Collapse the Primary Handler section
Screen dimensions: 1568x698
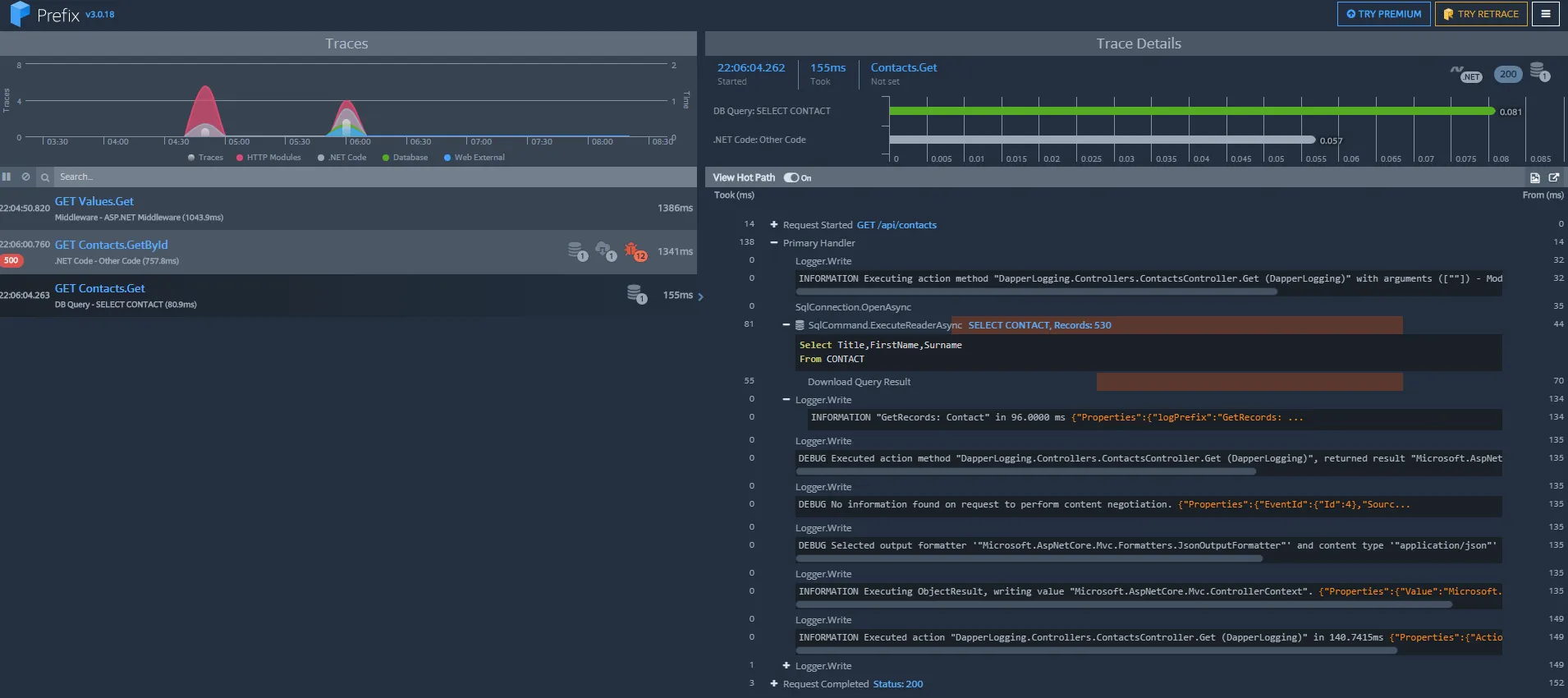(773, 243)
